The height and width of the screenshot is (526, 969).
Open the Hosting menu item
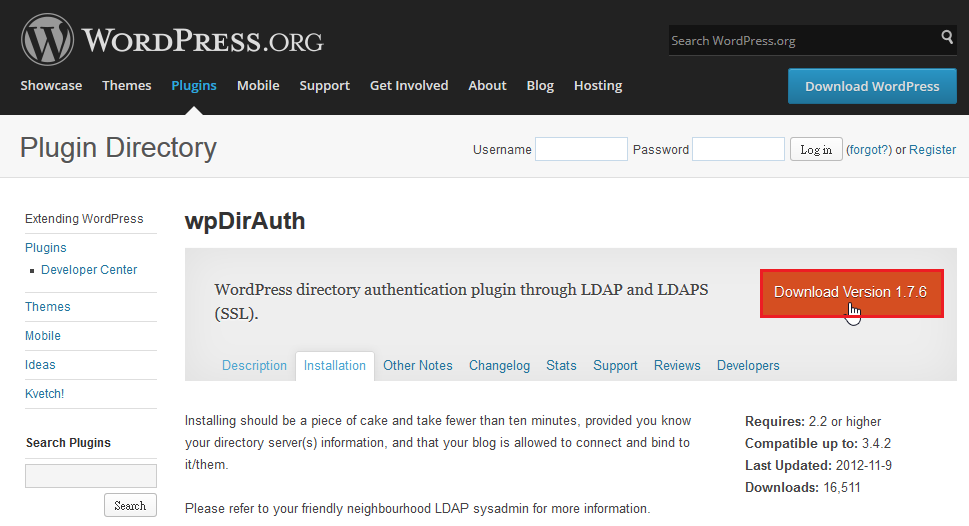[598, 85]
